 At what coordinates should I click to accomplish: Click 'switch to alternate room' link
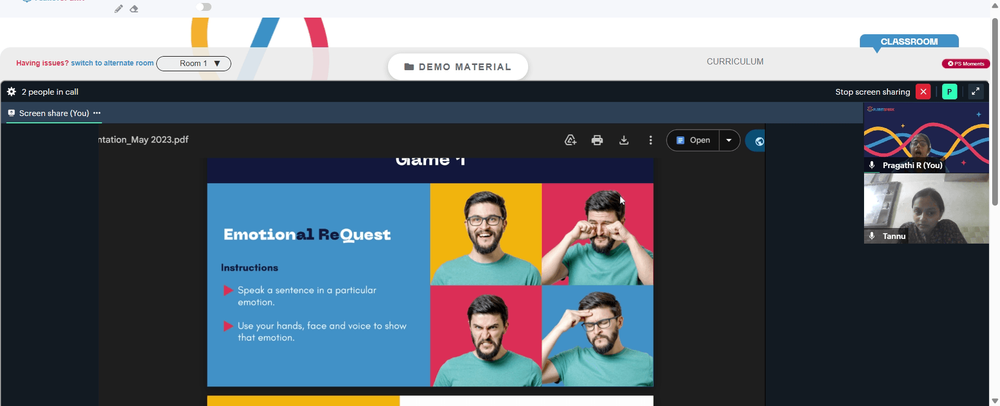pyautogui.click(x=112, y=63)
